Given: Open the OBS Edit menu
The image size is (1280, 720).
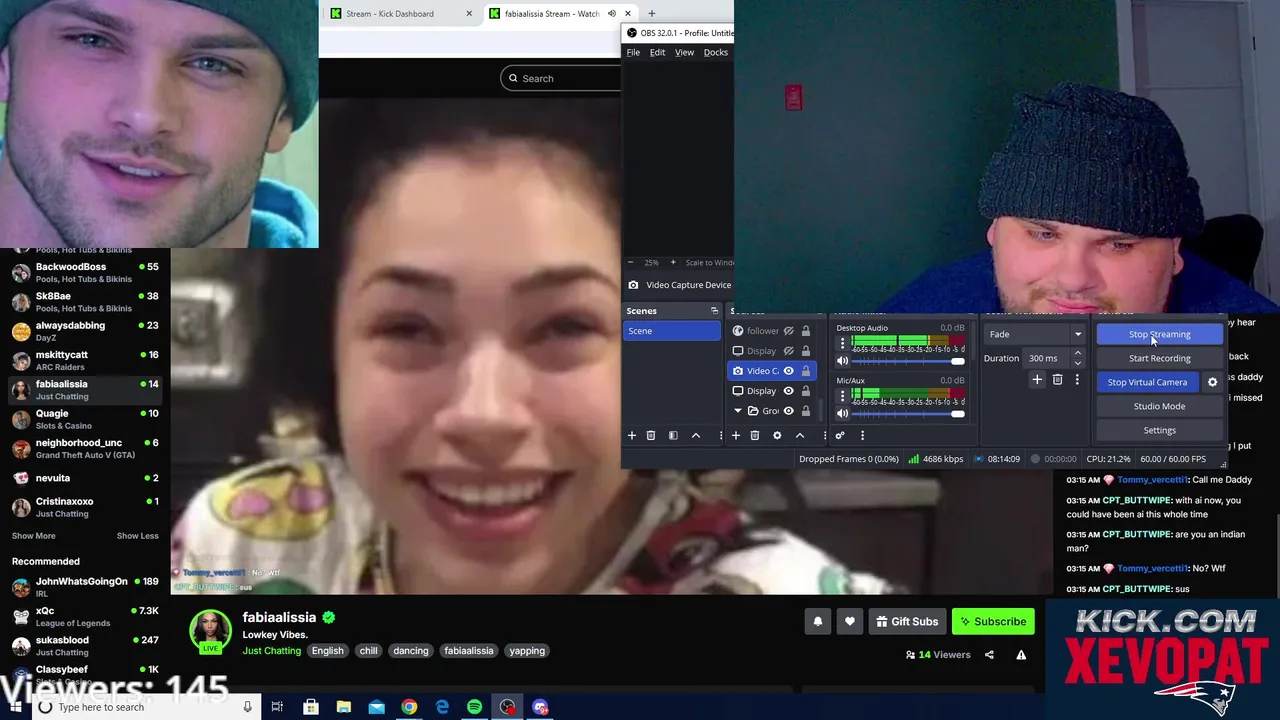Looking at the screenshot, I should point(657,52).
